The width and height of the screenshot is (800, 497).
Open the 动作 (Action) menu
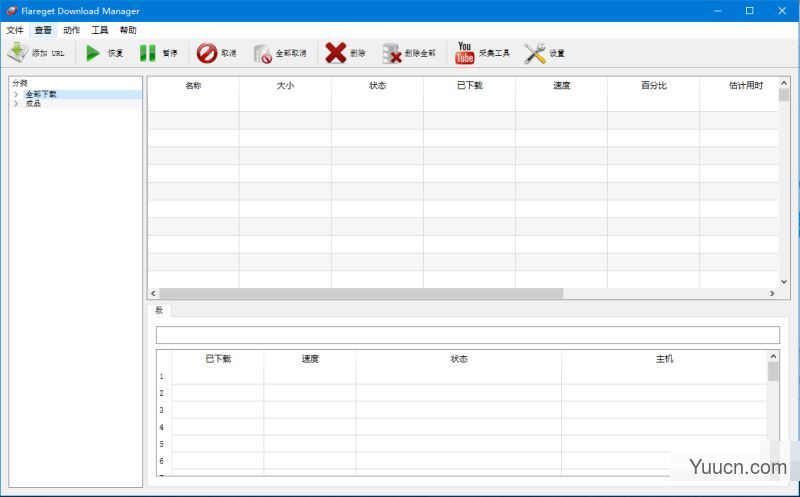point(71,30)
